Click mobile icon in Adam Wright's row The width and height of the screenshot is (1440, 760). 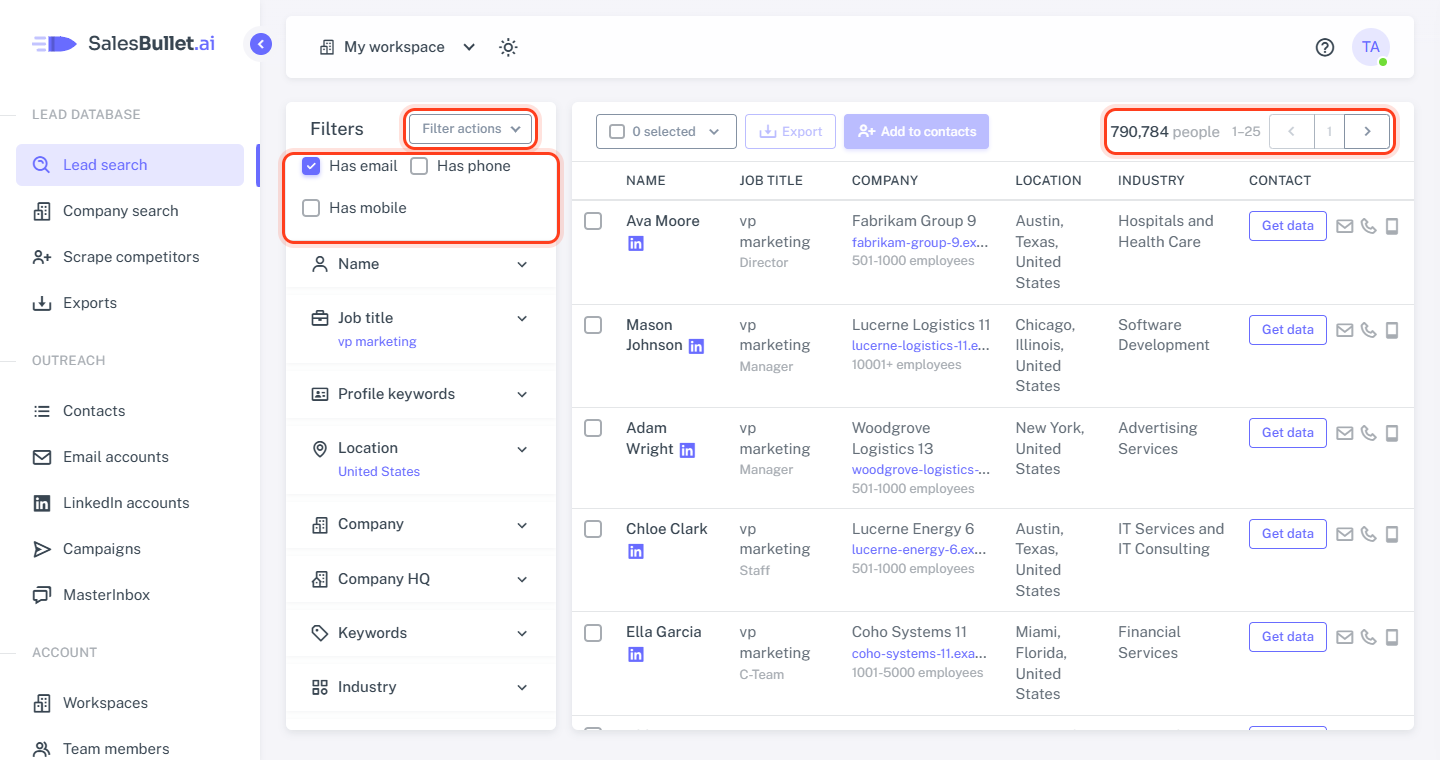(x=1392, y=433)
